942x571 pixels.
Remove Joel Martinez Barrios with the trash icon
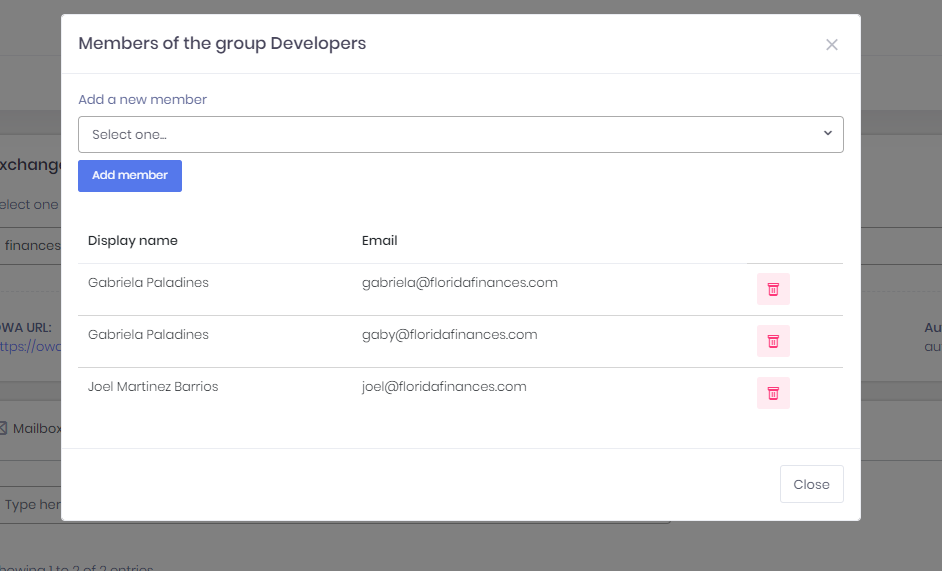(773, 393)
